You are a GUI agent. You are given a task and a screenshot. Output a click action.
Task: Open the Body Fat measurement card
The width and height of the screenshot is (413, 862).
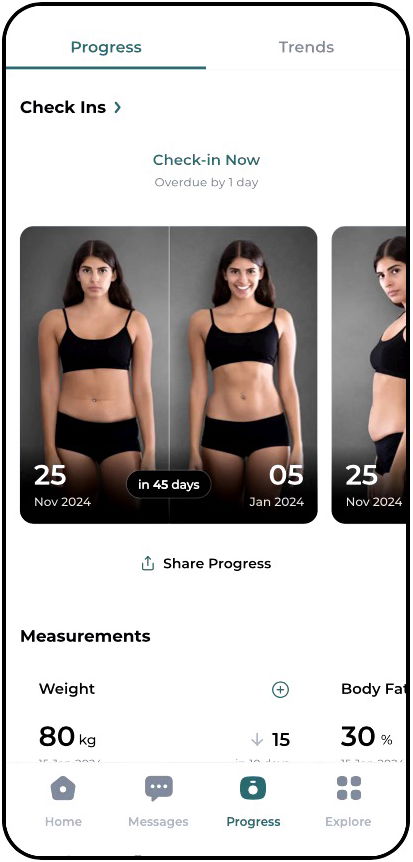[370, 717]
